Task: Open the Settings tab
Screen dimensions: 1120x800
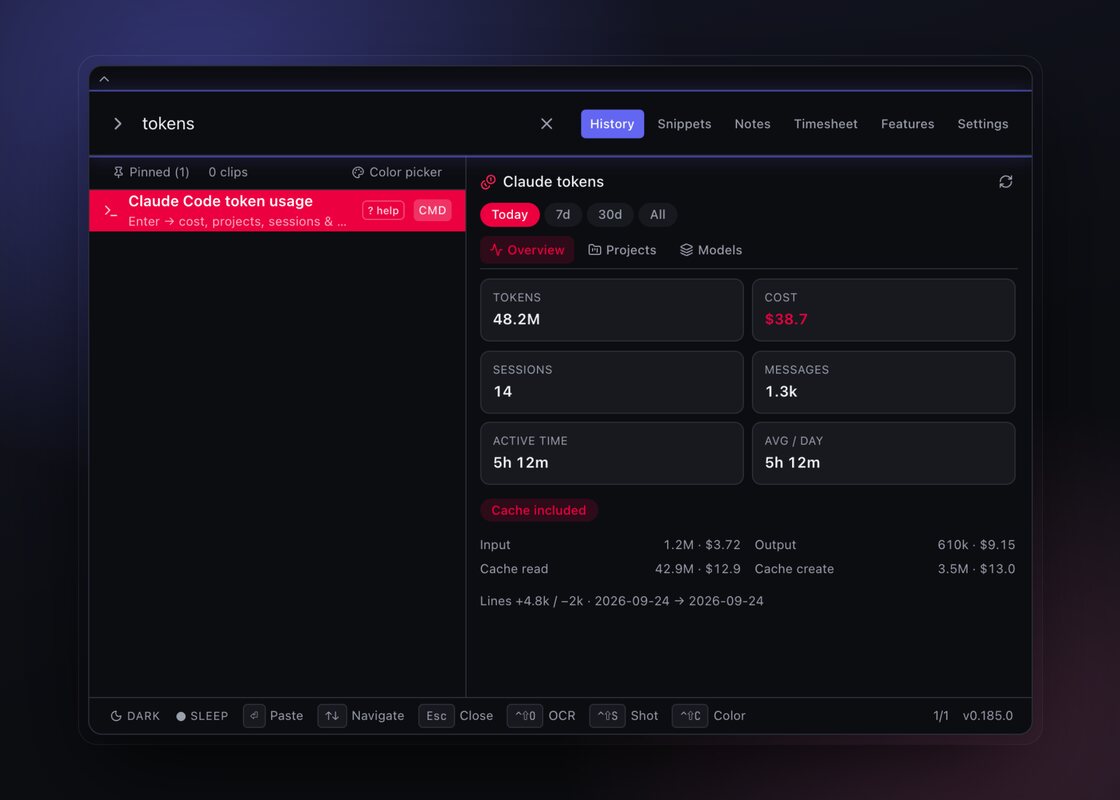Action: click(983, 124)
